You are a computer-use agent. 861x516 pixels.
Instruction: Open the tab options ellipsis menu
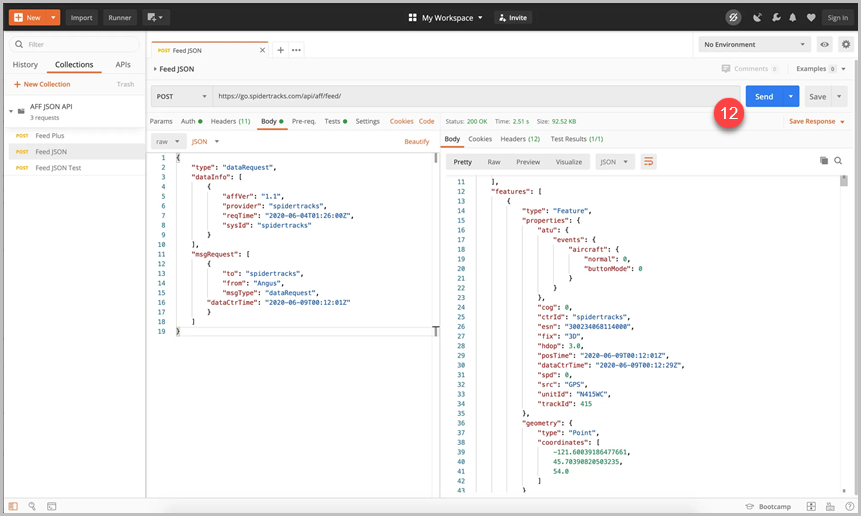297,50
